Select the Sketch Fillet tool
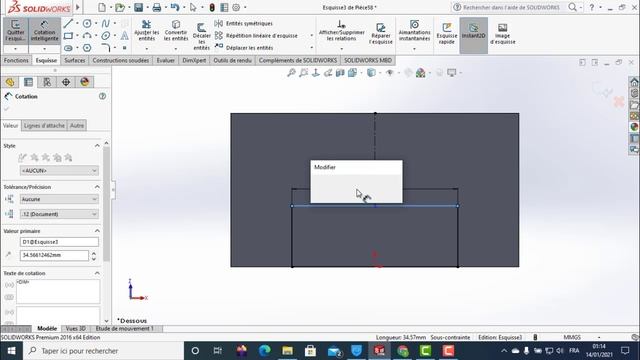This screenshot has height=360, width=640. coord(106,48)
